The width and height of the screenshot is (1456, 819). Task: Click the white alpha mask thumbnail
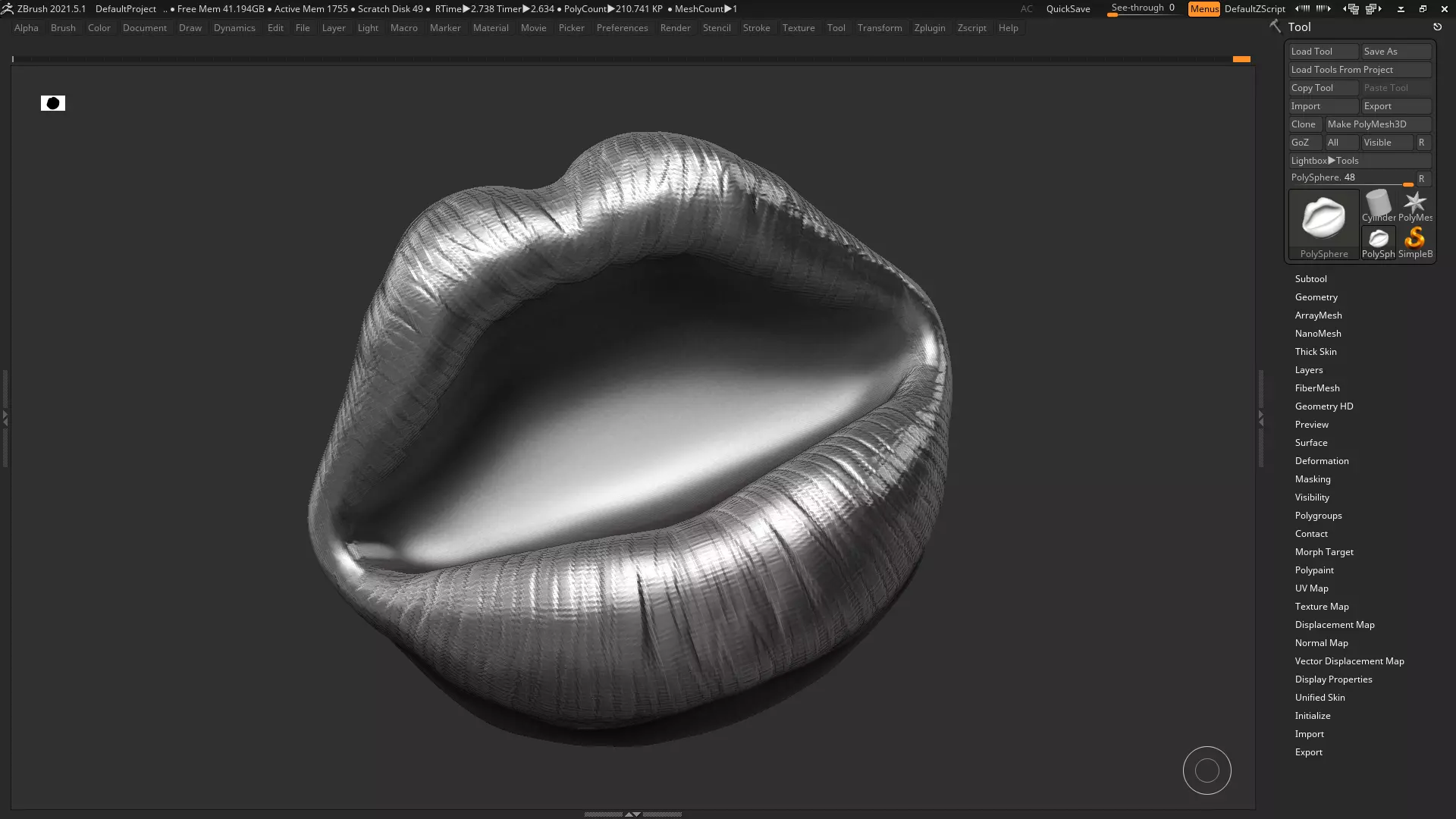coord(53,103)
